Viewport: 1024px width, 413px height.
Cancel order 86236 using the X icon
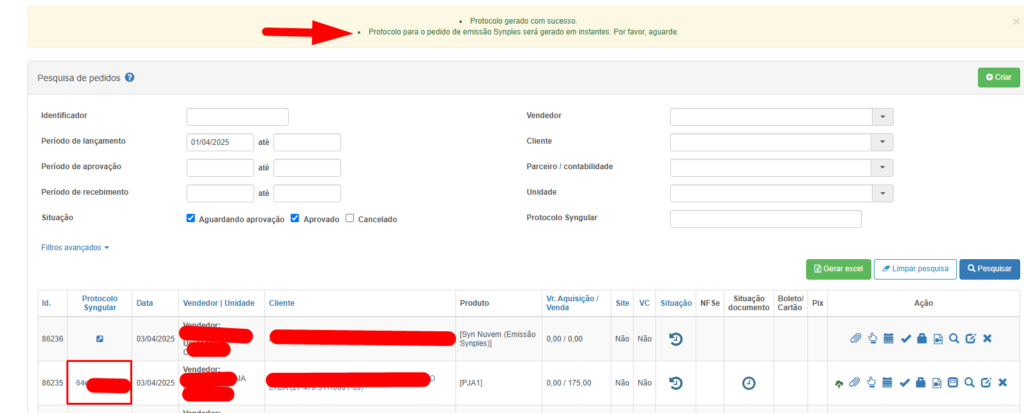pos(987,339)
